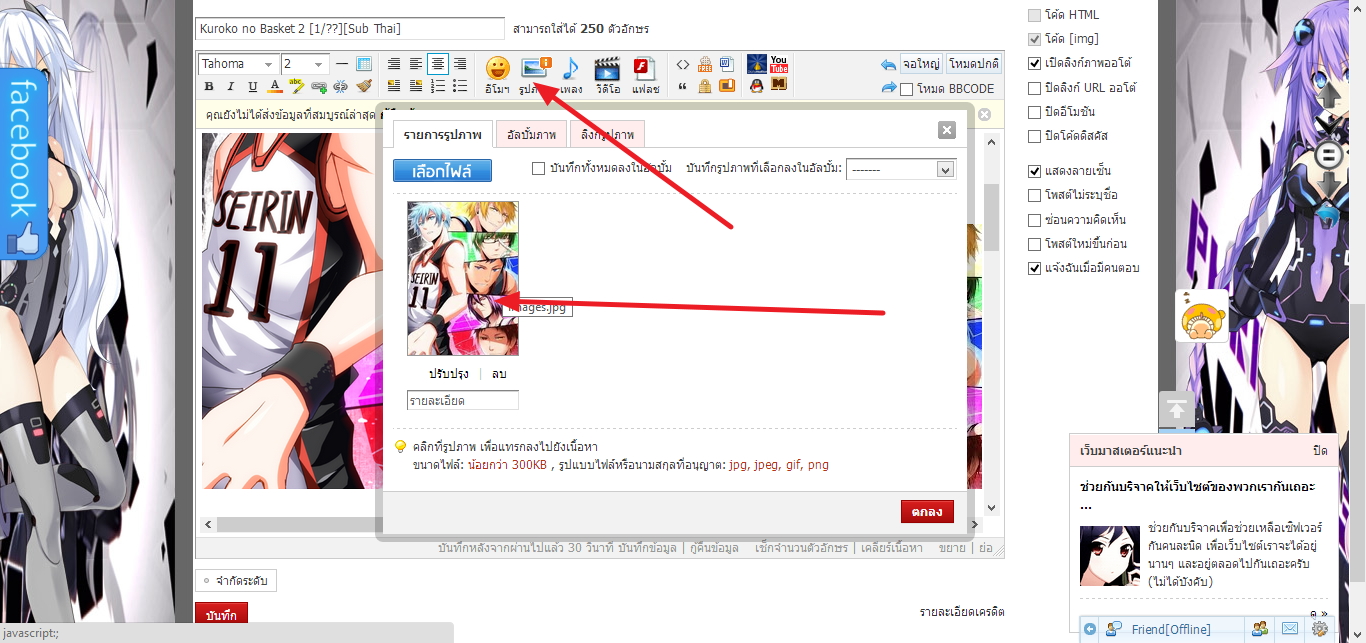Click the QQ penguin icon
The height and width of the screenshot is (643, 1366).
[x=757, y=86]
